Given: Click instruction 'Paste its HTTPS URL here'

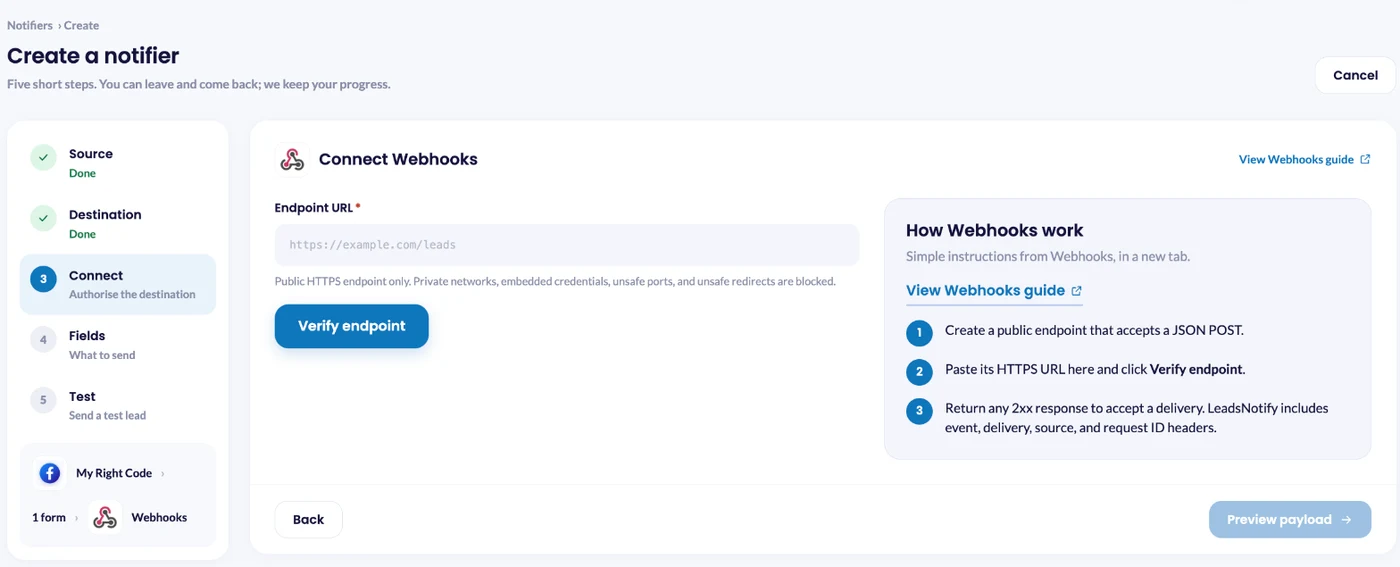Looking at the screenshot, I should [x=1095, y=369].
